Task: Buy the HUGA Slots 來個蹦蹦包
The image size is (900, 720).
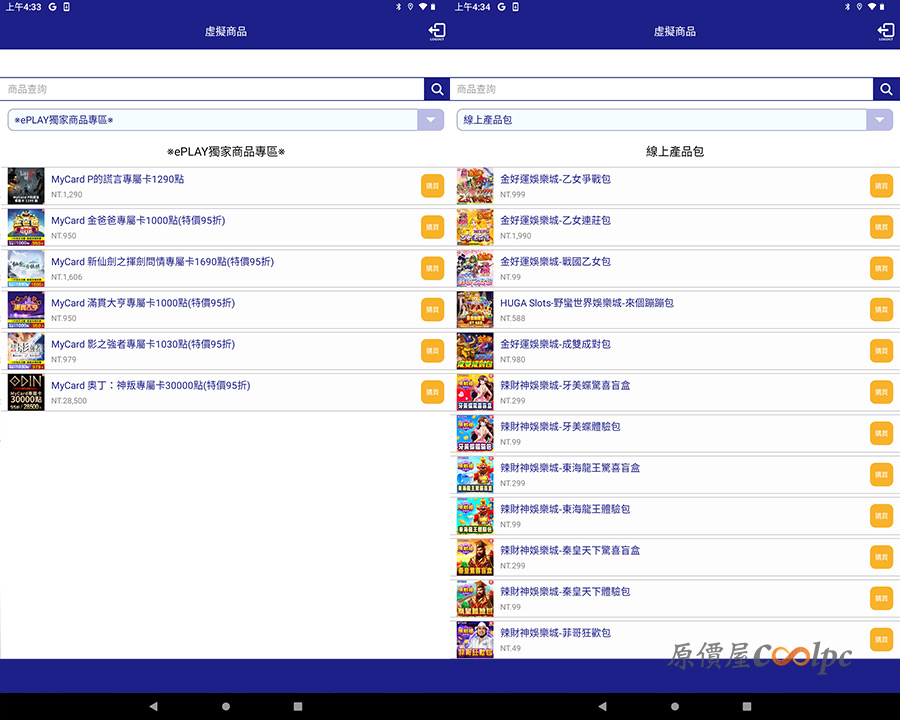Action: [881, 310]
